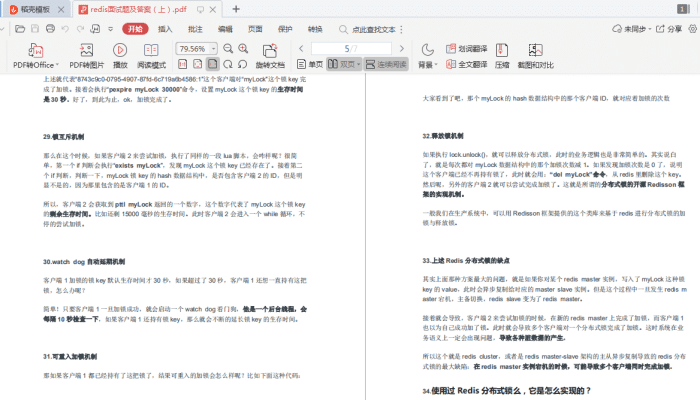The image size is (700, 400).
Task: Open the 插入 menu tab
Action: [x=165, y=30]
